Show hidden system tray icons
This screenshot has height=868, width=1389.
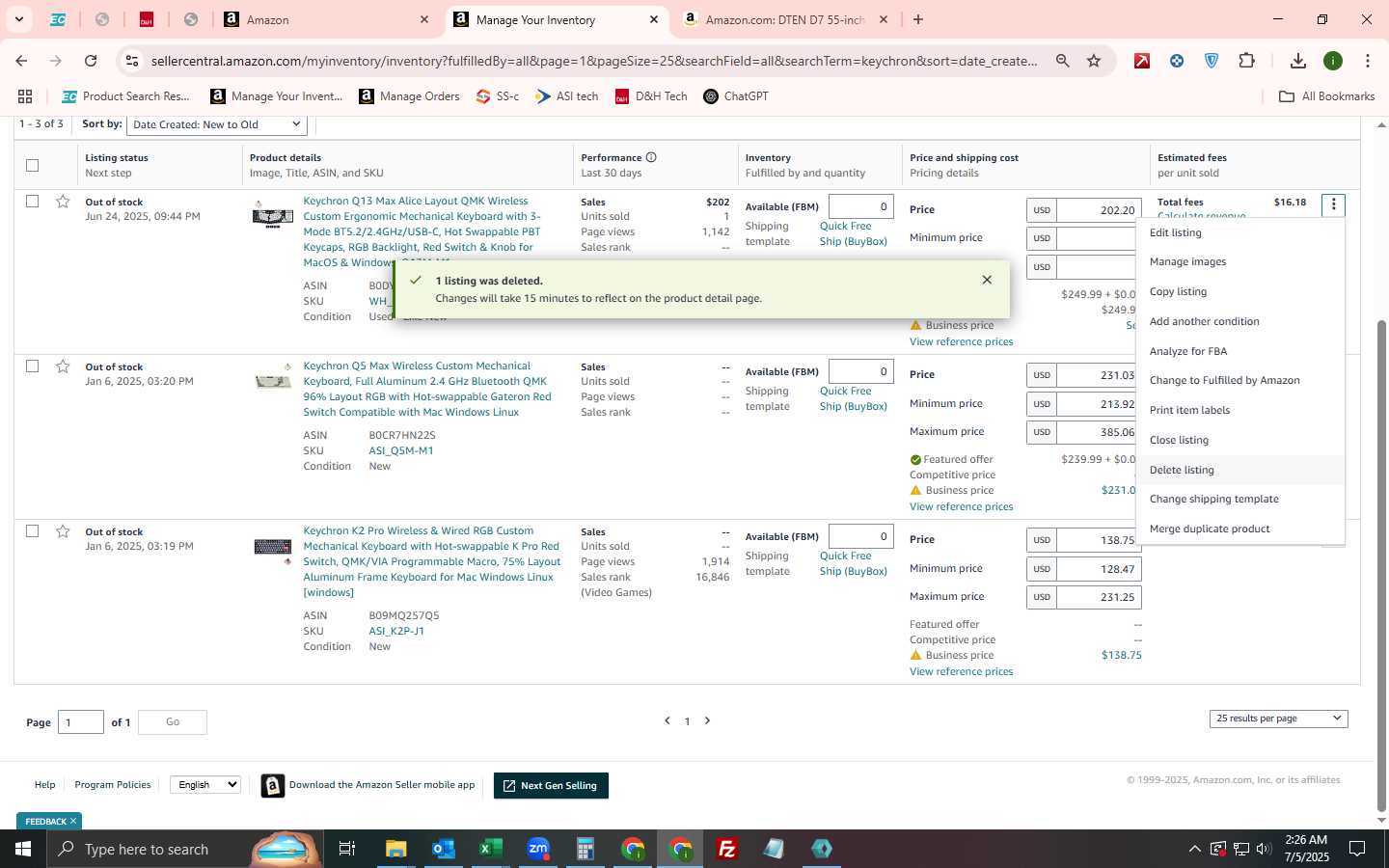click(1194, 849)
